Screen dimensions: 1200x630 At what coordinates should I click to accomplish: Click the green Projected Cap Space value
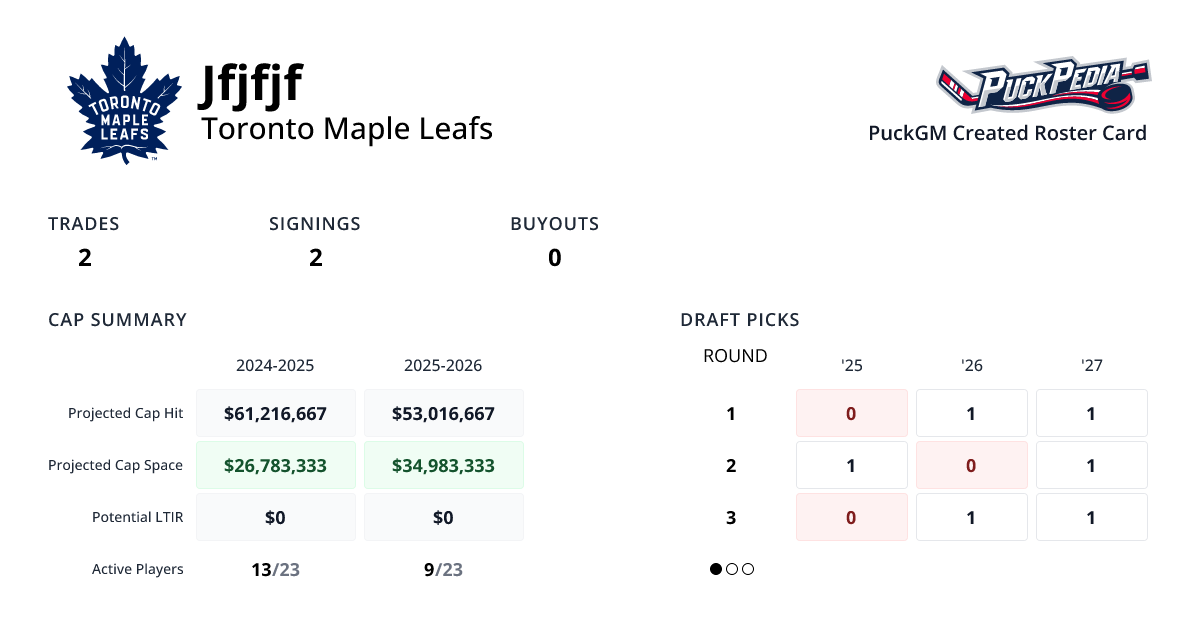[276, 465]
